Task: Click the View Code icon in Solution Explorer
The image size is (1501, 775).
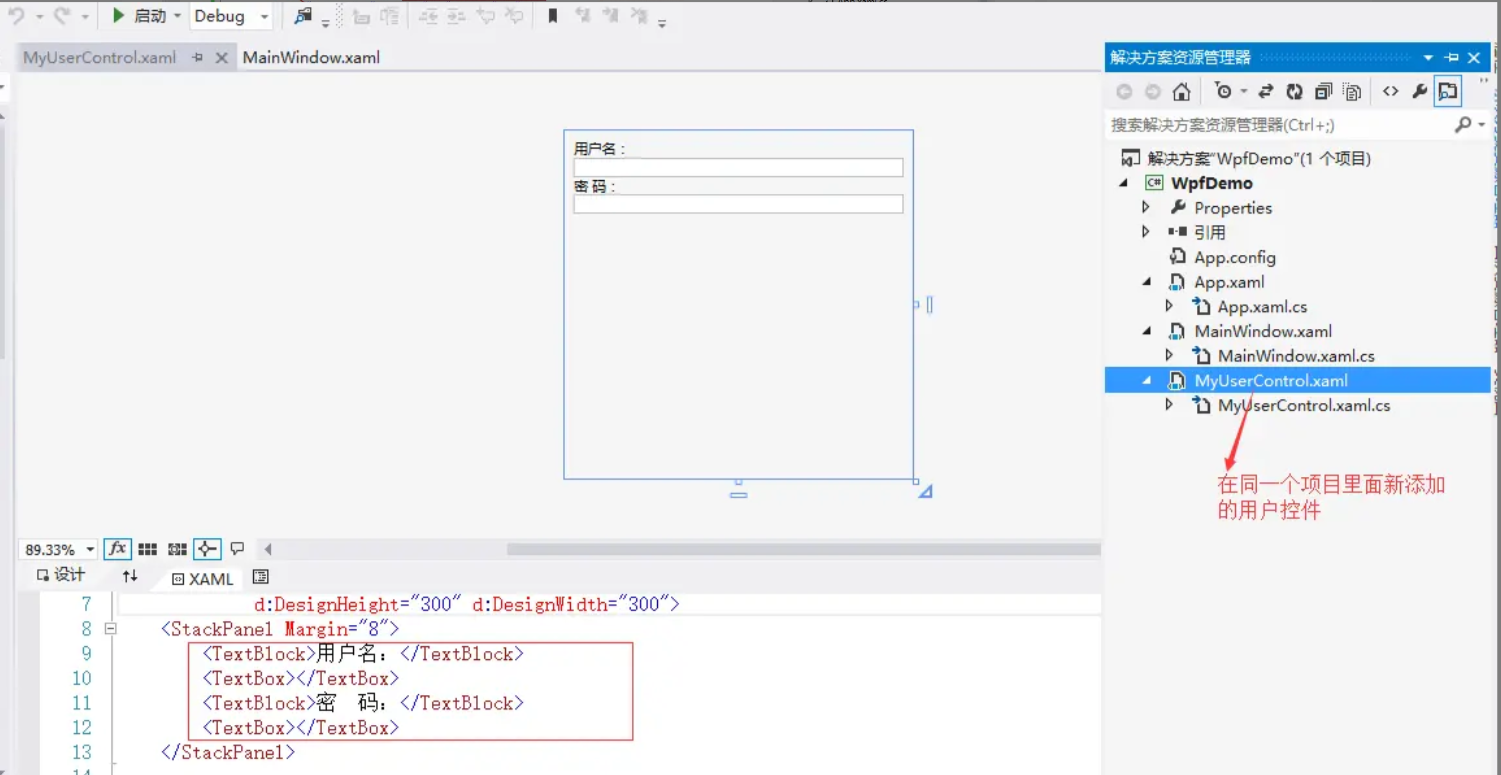Action: [1390, 91]
